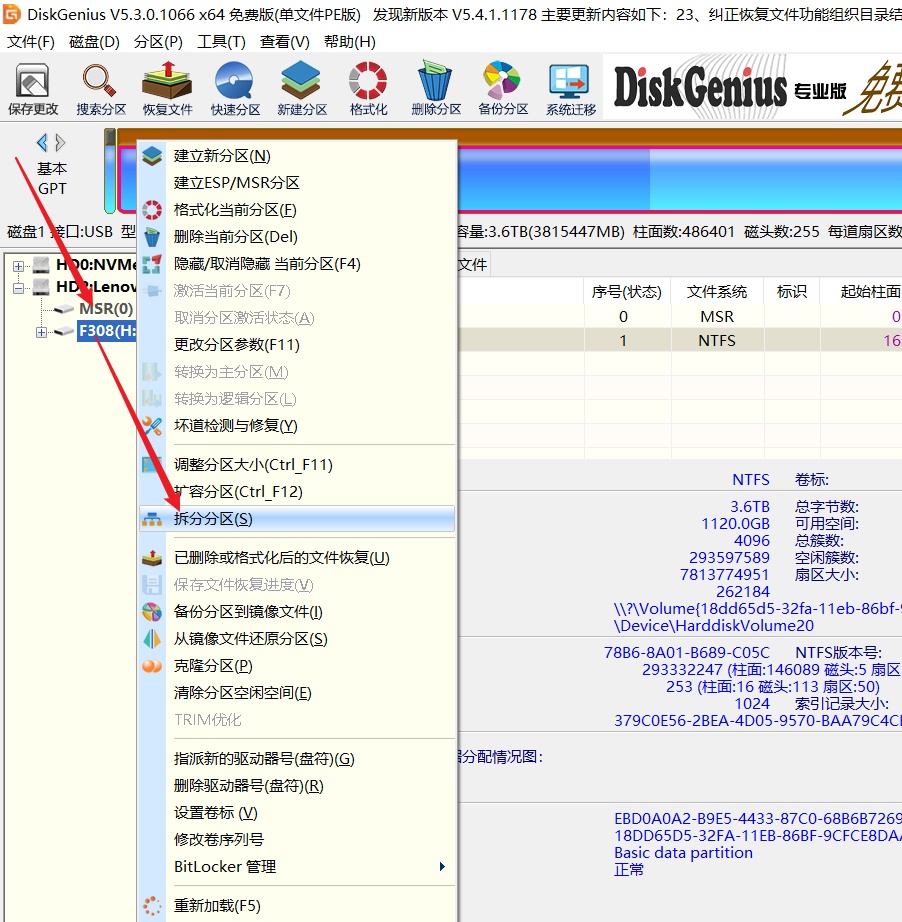Click the 格式化当前分区 red ring icon
The height and width of the screenshot is (922, 902).
point(152,210)
